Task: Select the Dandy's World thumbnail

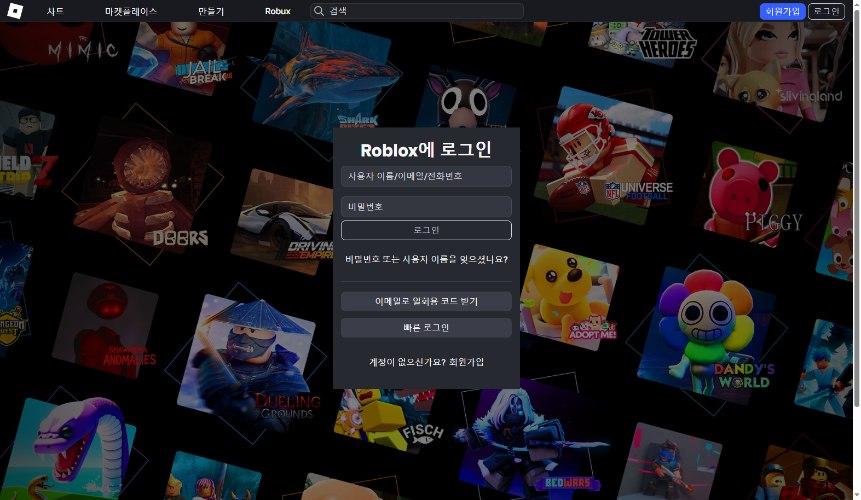Action: tap(708, 335)
